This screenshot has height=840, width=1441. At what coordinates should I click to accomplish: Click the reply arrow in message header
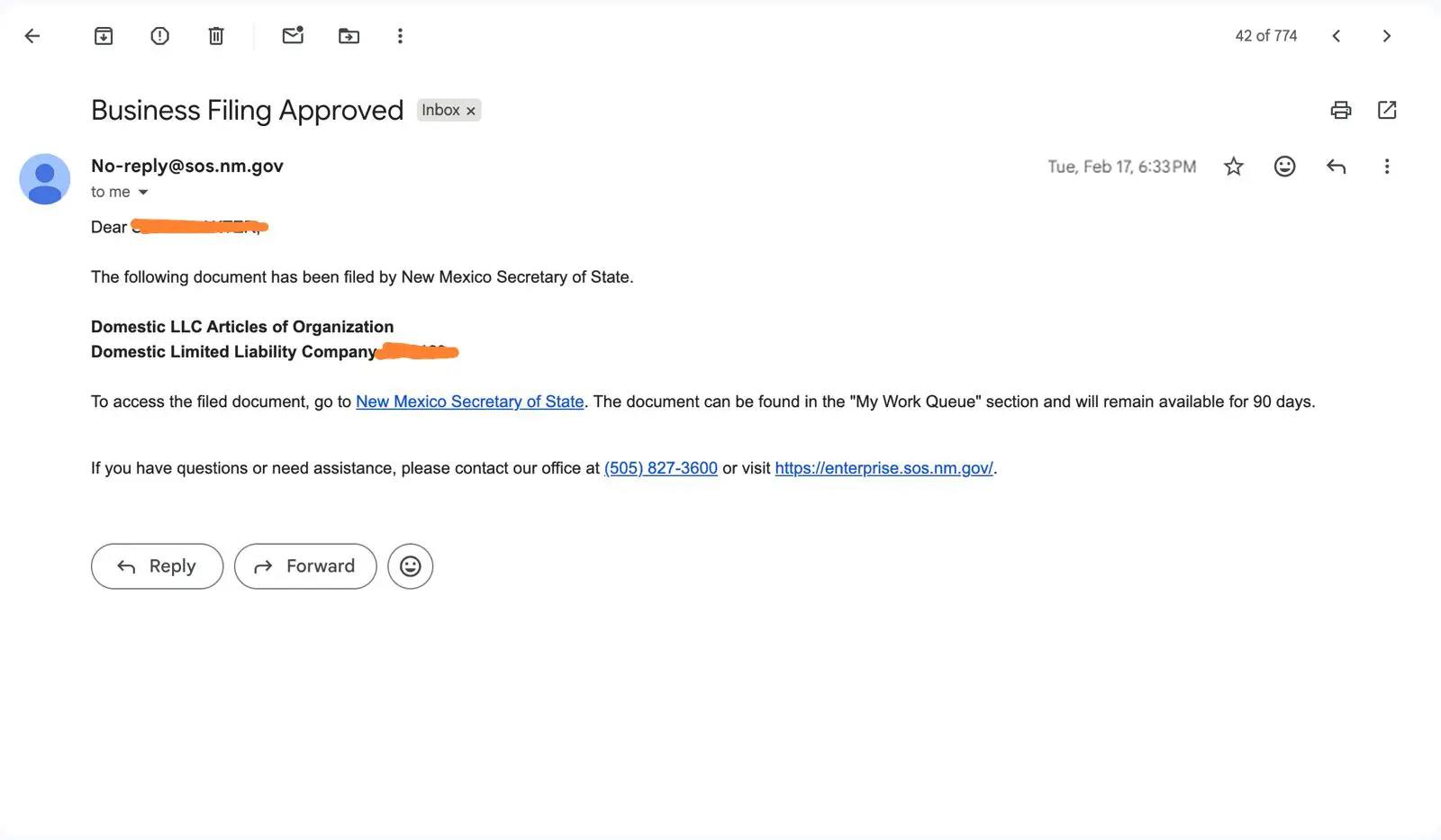coord(1336,167)
